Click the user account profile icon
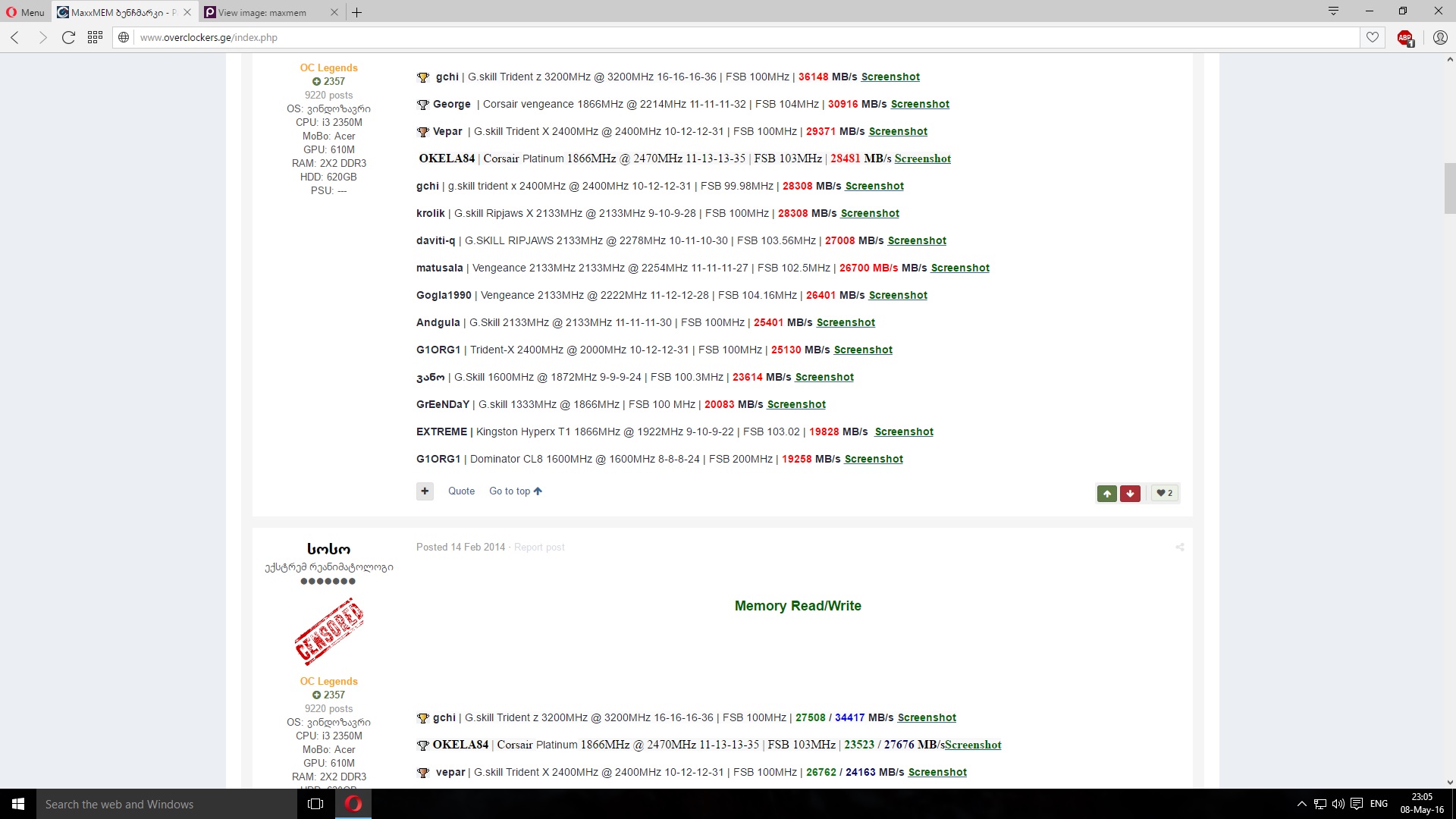 click(1439, 37)
